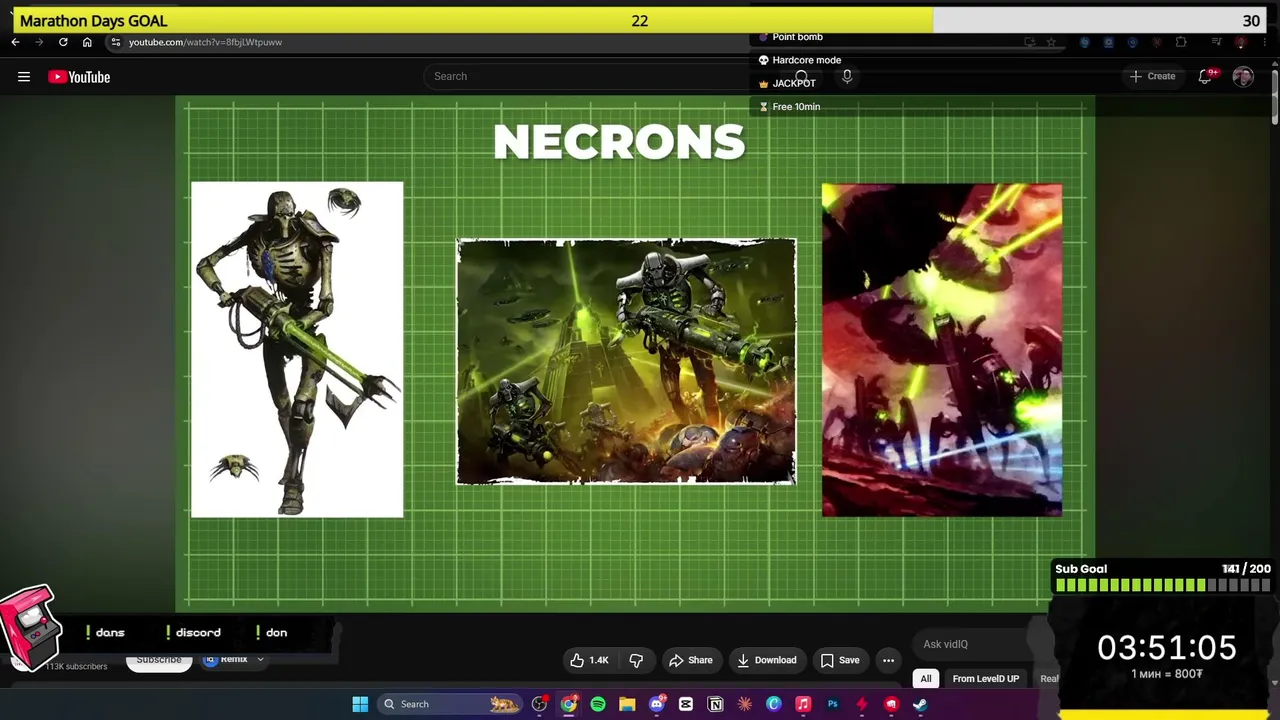This screenshot has height=720, width=1280.
Task: Switch to Chrome in the taskbar
Action: pos(569,704)
